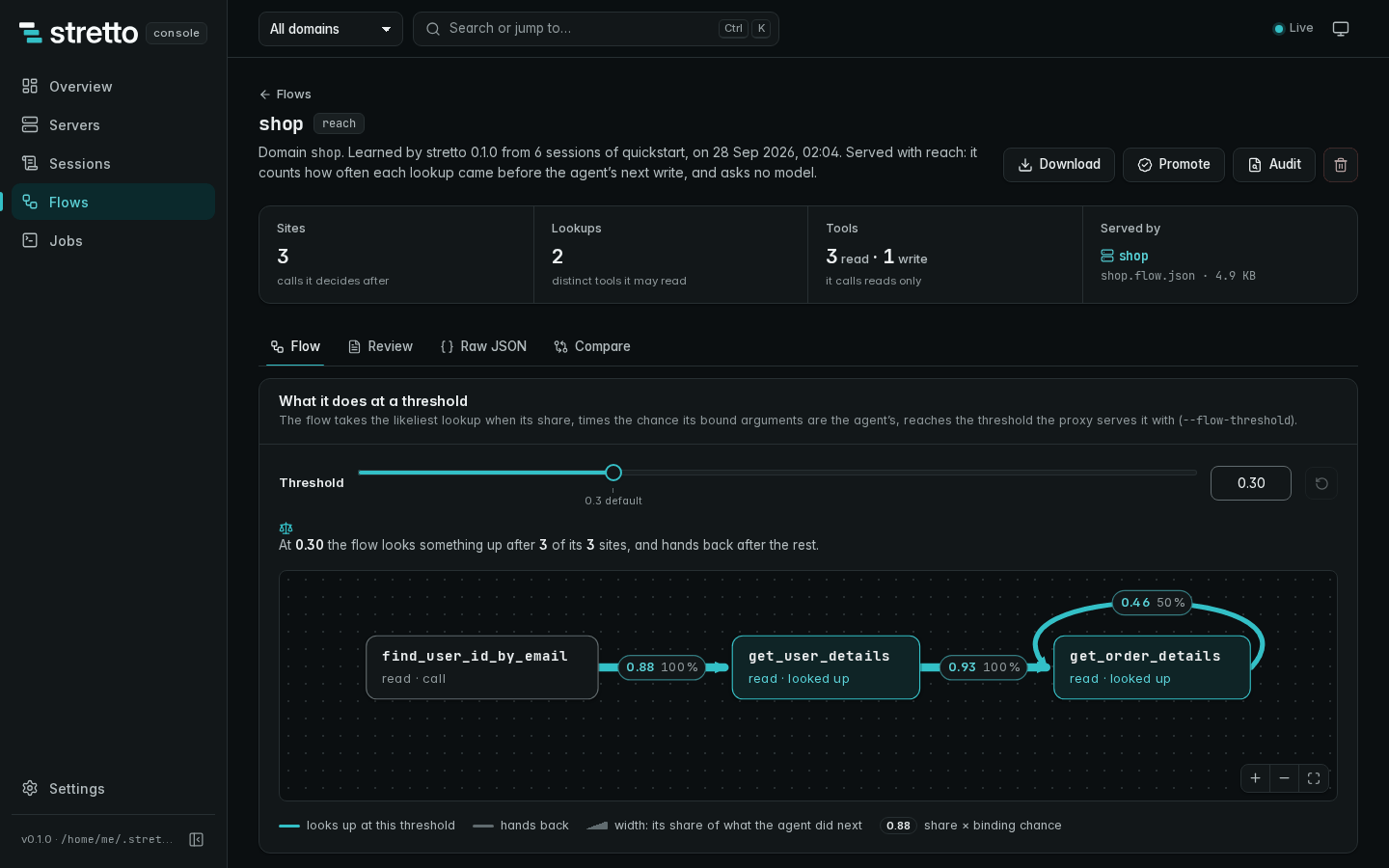
Task: Click the console badge
Action: tap(177, 33)
